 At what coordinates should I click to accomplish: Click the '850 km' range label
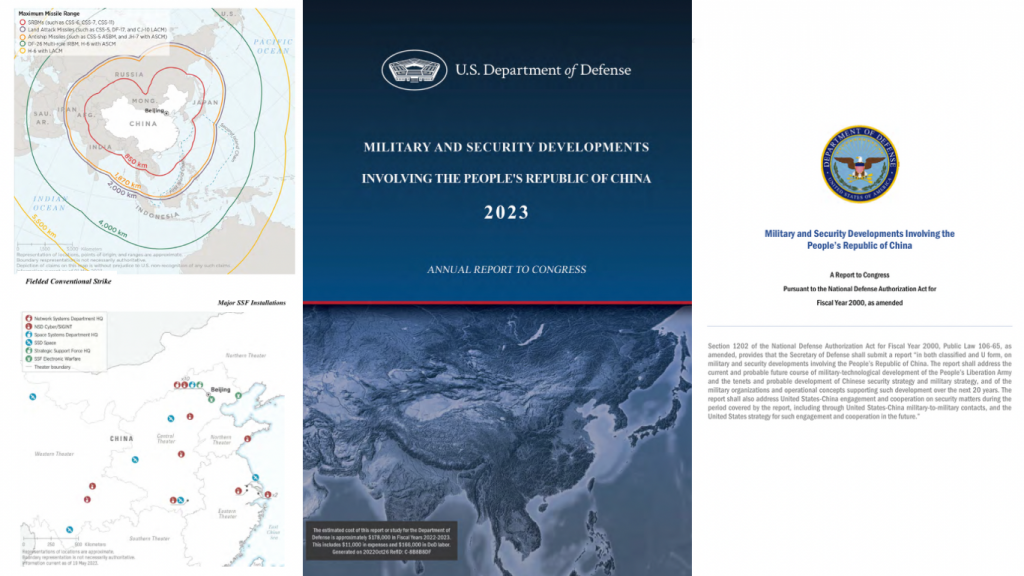point(136,161)
